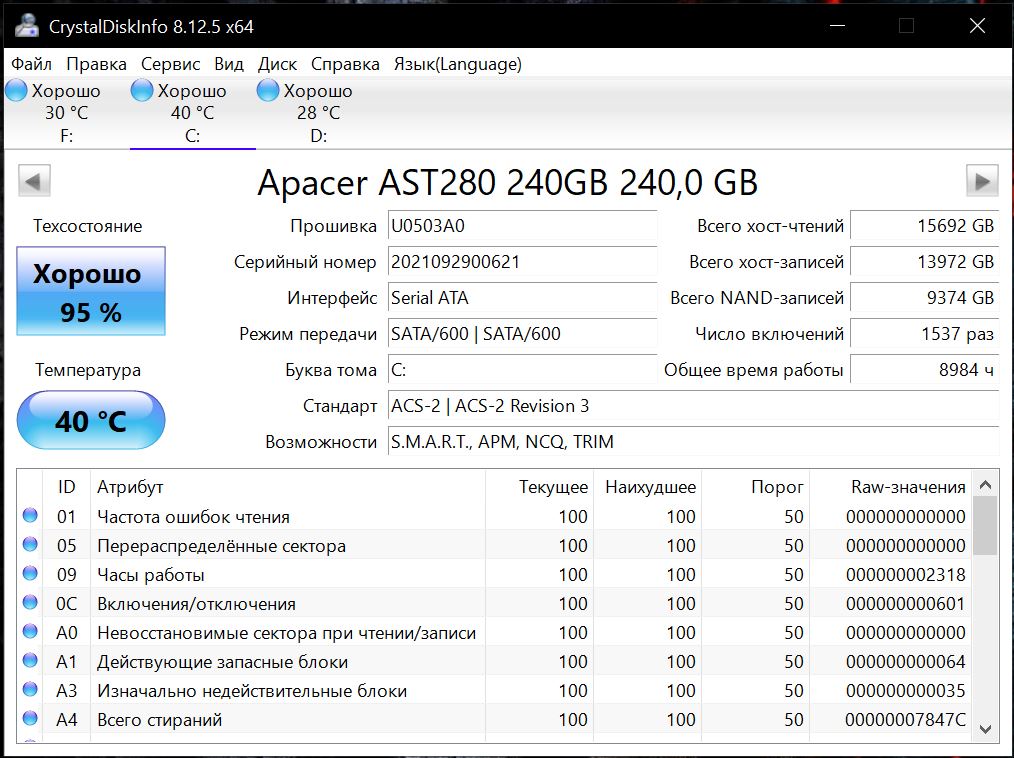Open the Сервис menu
This screenshot has width=1014, height=758.
(x=171, y=64)
